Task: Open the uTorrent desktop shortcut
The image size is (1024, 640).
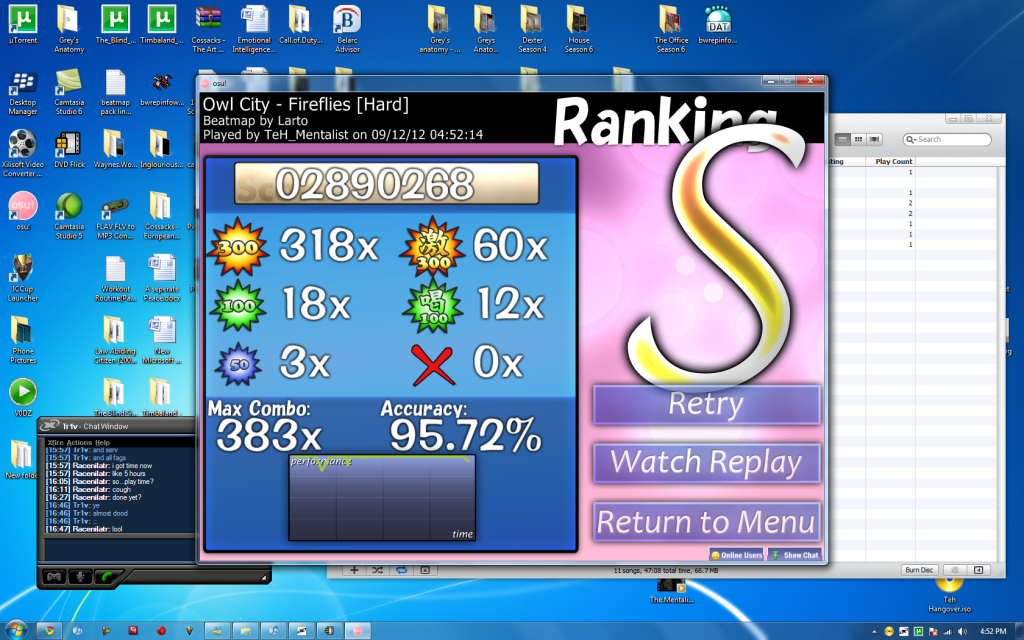Action: coord(23,26)
